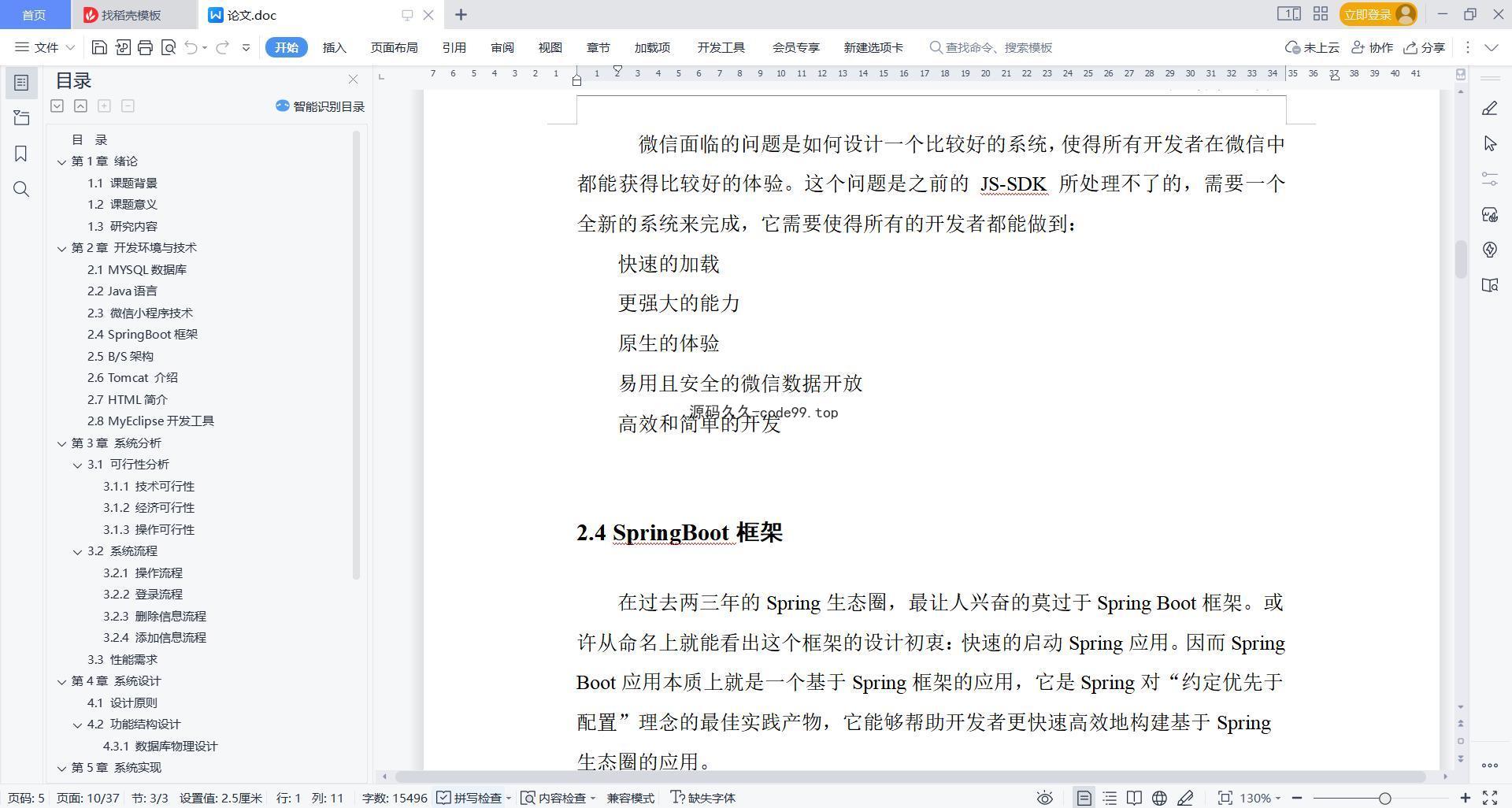Collapse the ribbon with chevron arrow

(1492, 47)
